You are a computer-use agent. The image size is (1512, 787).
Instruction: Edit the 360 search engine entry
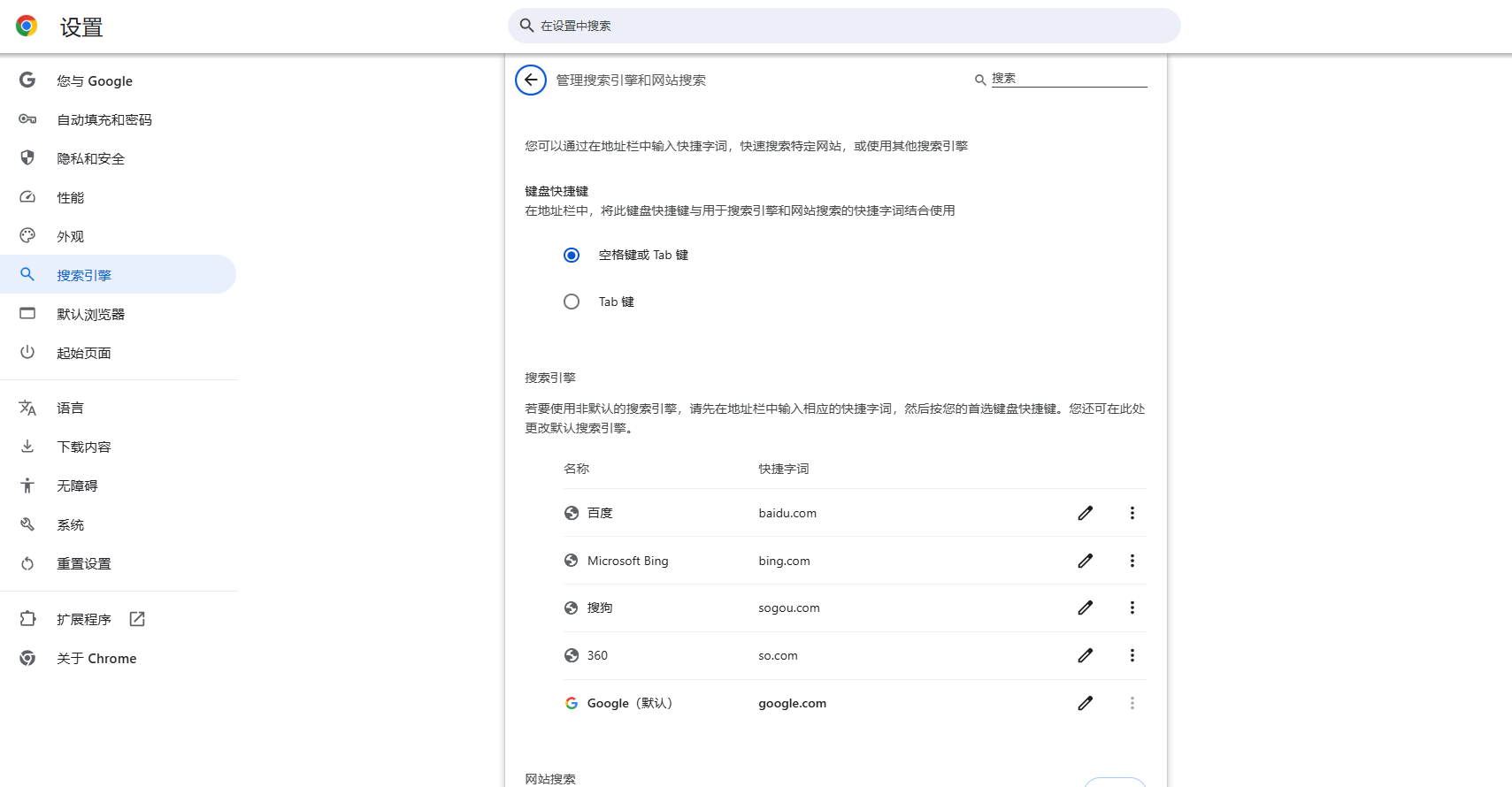pyautogui.click(x=1086, y=655)
